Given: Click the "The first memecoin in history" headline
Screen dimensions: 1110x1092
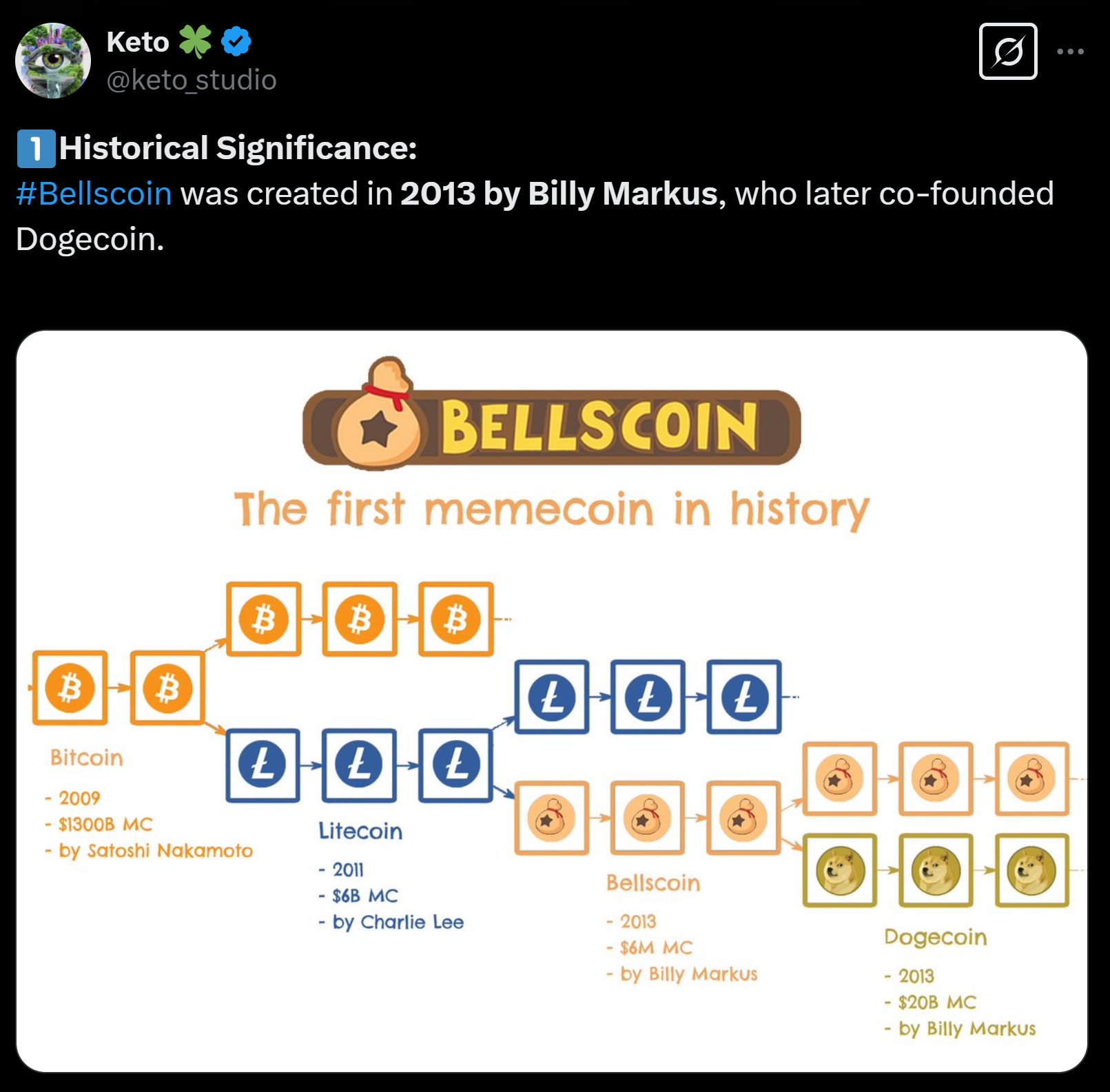Looking at the screenshot, I should click(552, 510).
